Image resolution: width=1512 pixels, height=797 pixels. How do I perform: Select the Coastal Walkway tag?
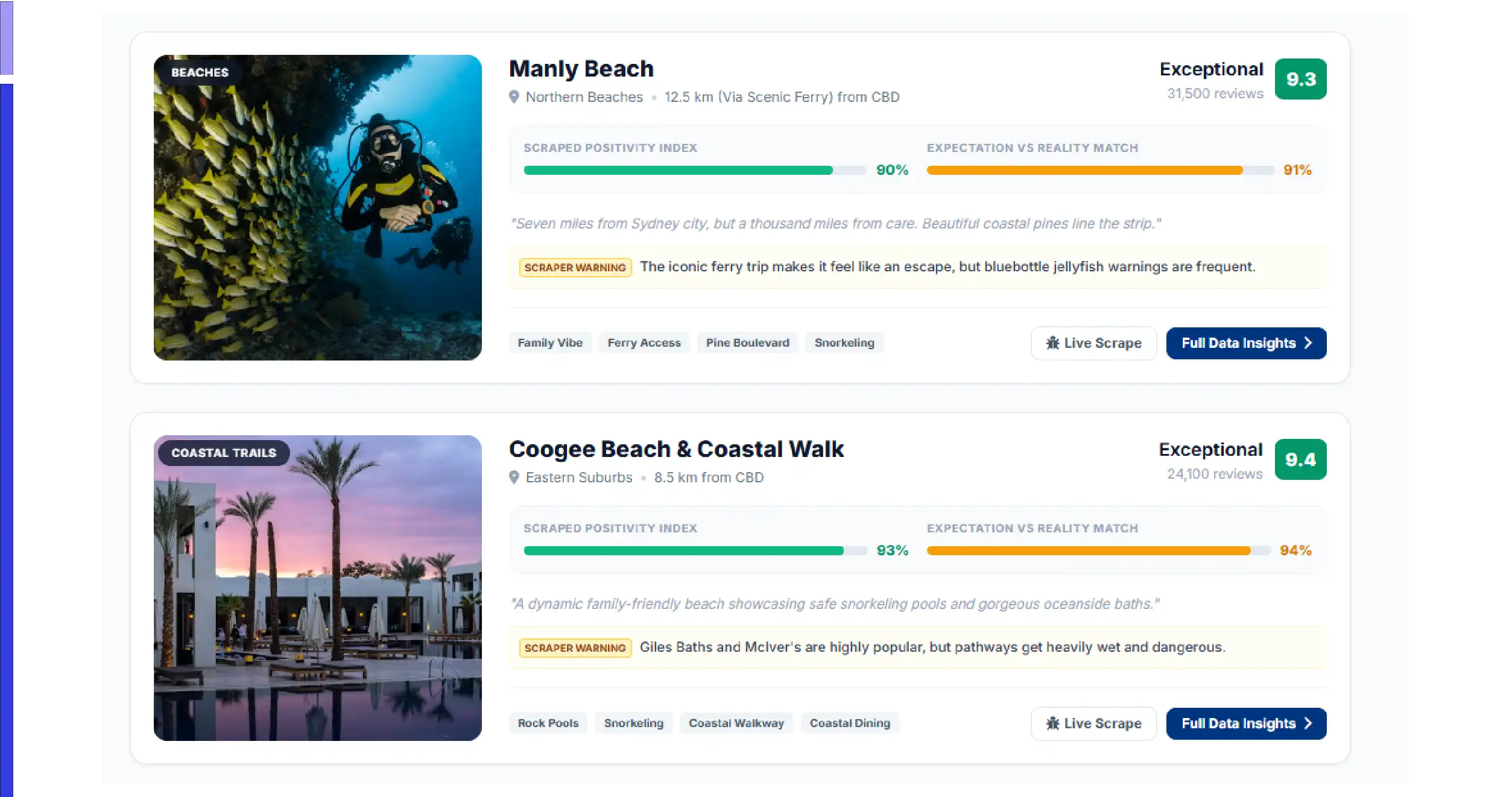tap(736, 723)
